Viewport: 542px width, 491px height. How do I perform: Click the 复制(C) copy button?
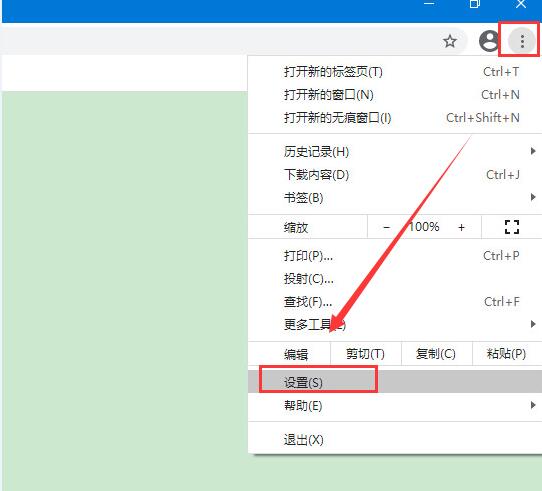[x=436, y=354]
